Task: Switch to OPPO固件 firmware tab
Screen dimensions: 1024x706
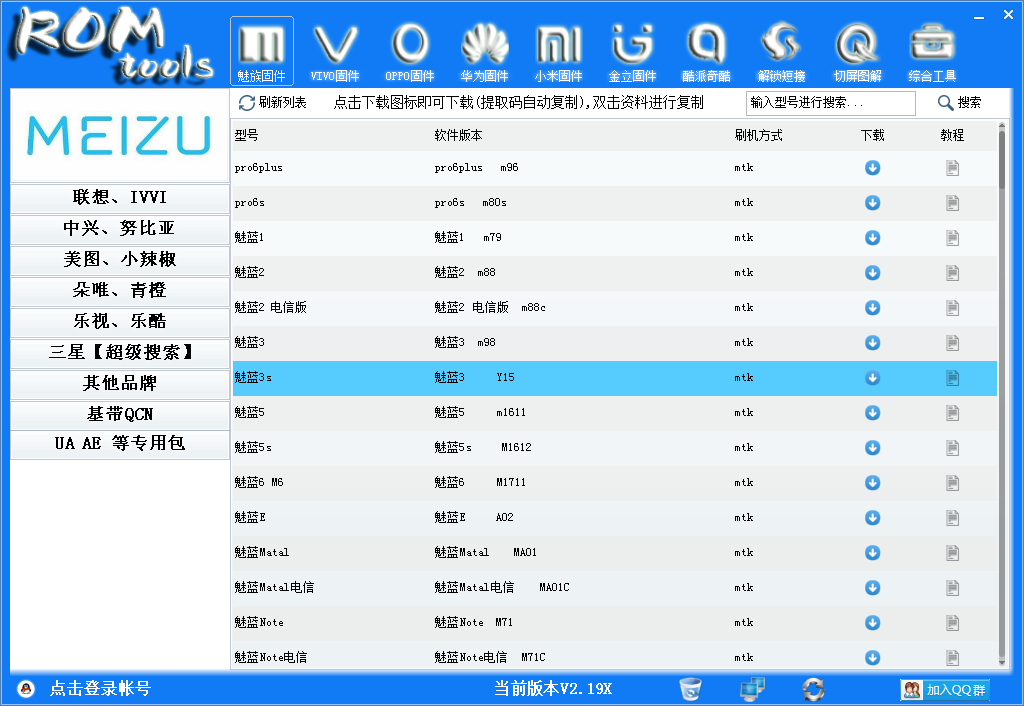Action: pyautogui.click(x=409, y=51)
